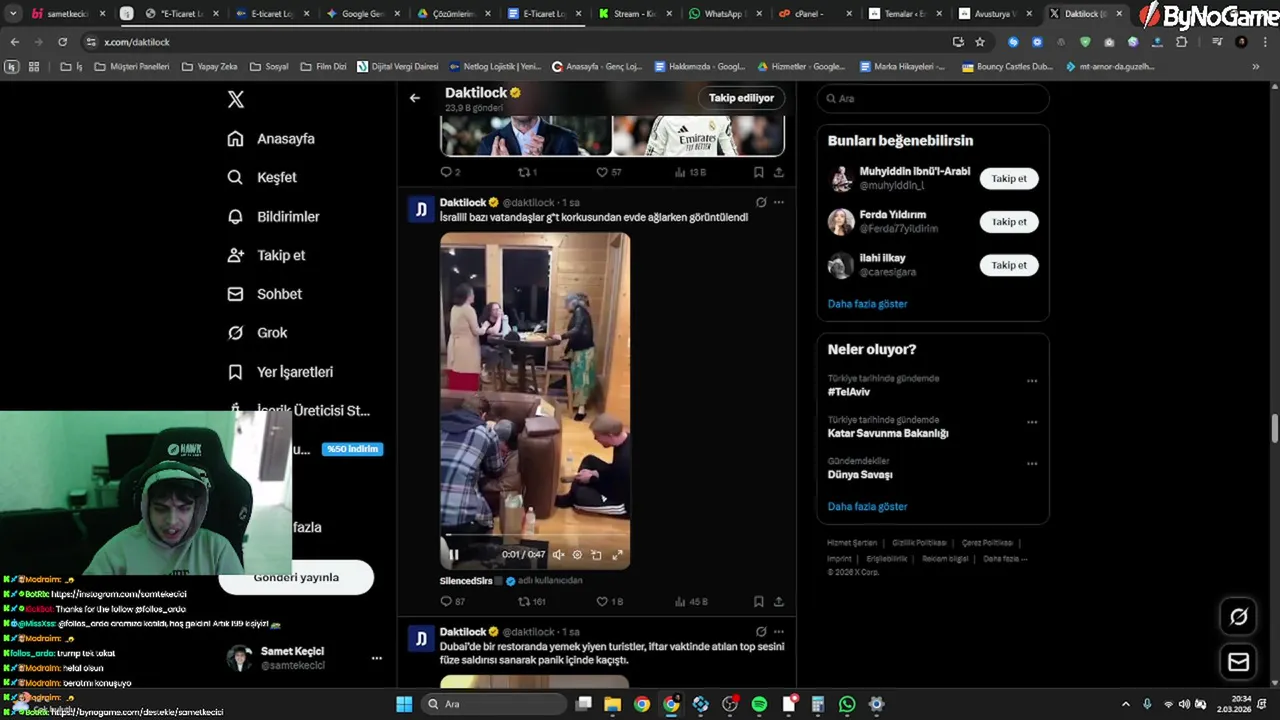Click the X logo in sidebar
Screen dimensions: 1280x720
[x=236, y=99]
